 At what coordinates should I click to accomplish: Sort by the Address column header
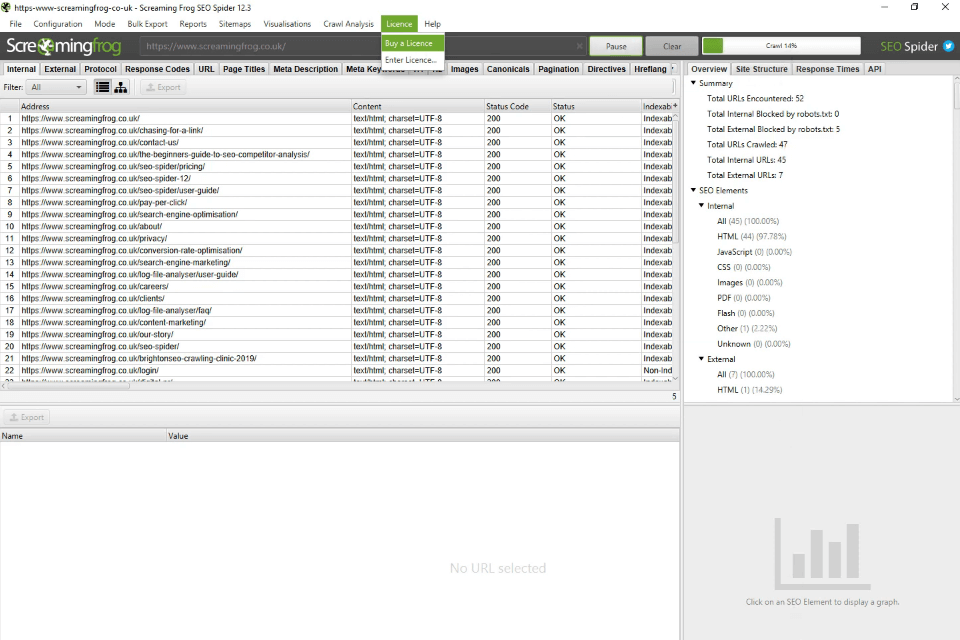pyautogui.click(x=186, y=106)
